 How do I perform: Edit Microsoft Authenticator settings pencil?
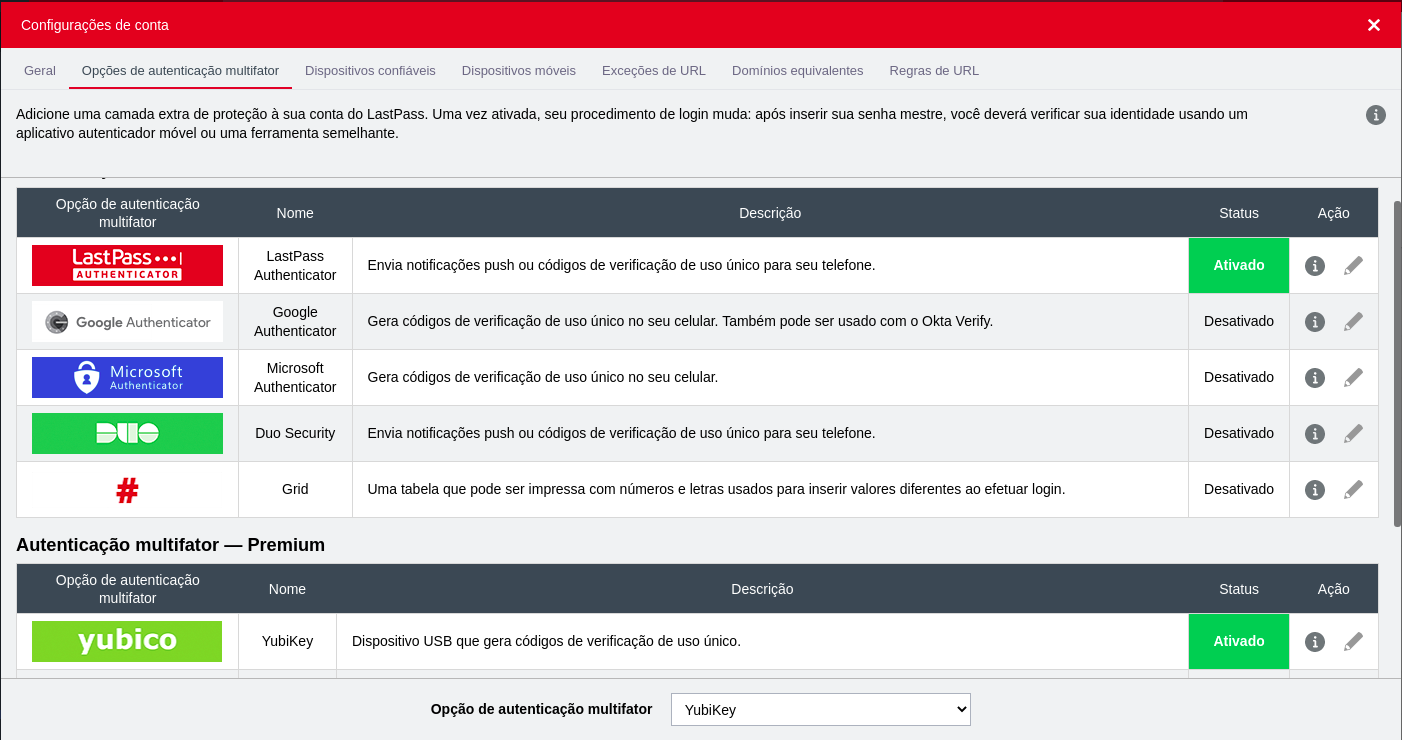click(1353, 378)
